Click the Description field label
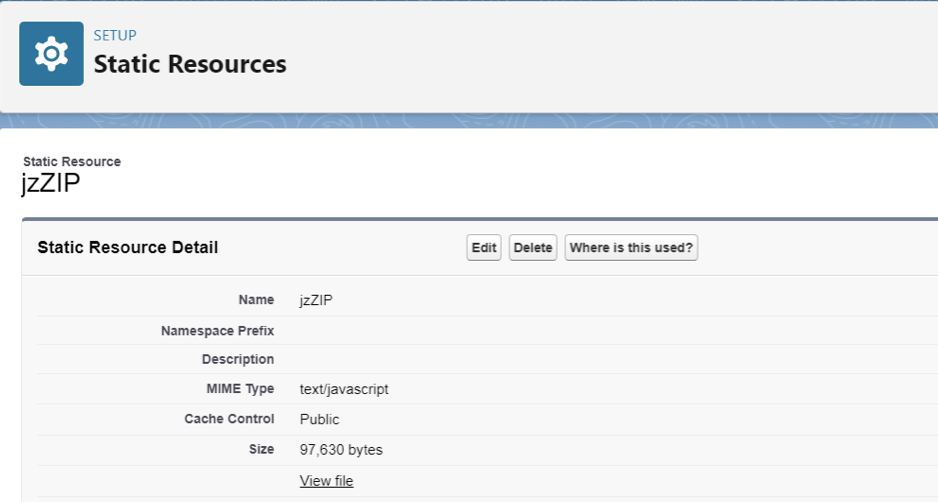 click(237, 360)
